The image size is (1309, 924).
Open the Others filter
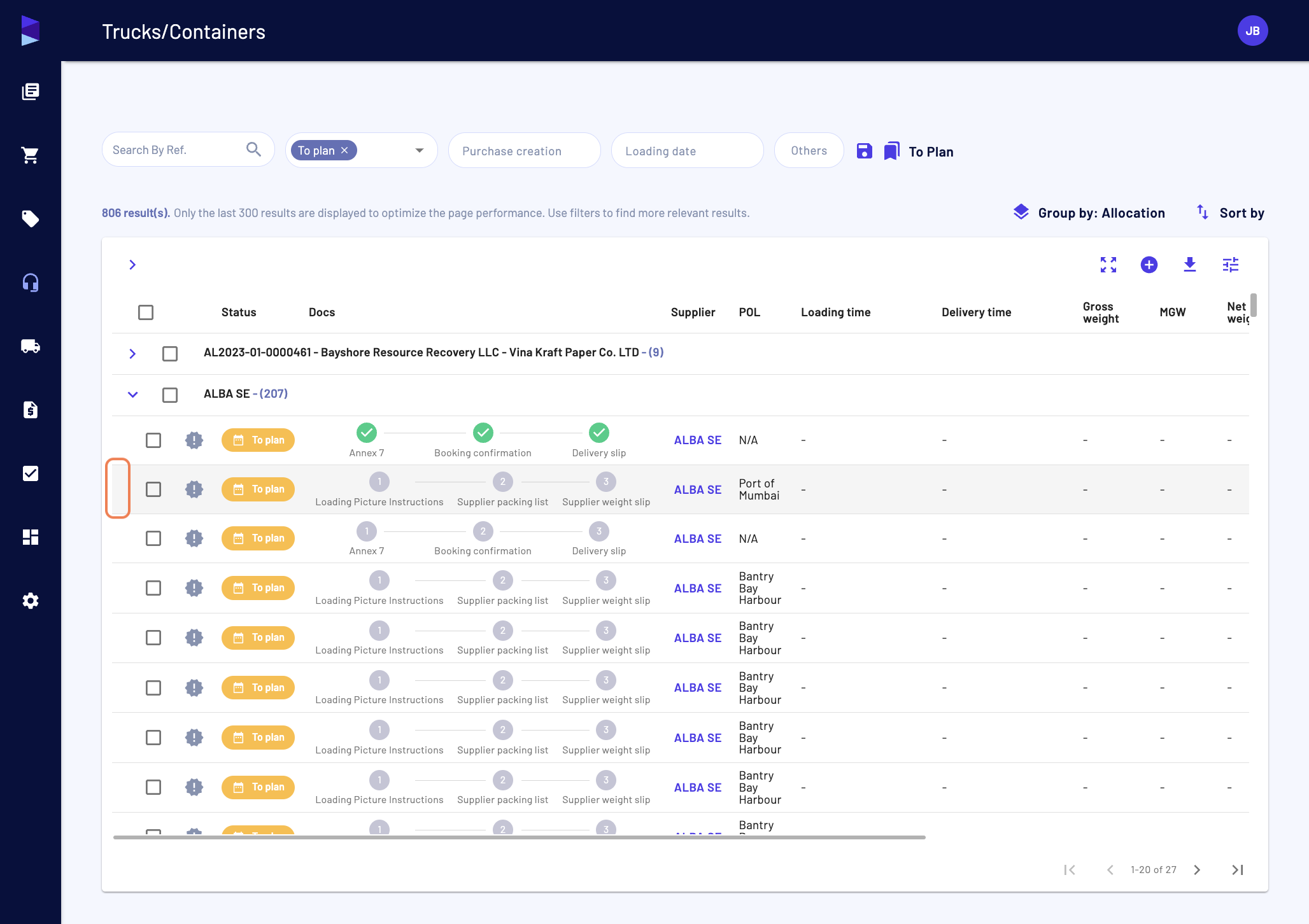coord(809,151)
